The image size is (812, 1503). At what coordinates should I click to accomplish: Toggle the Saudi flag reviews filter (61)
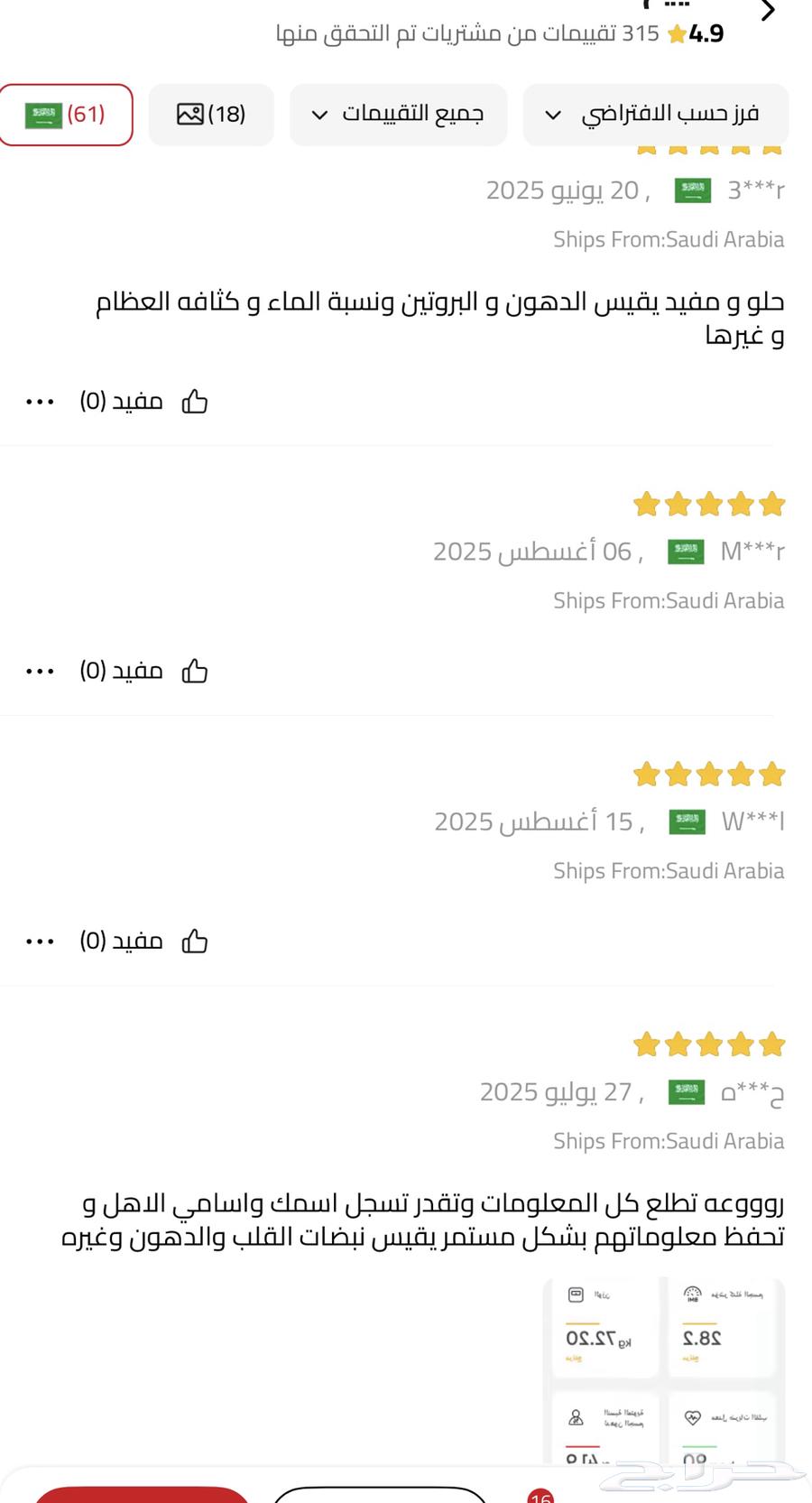(66, 115)
